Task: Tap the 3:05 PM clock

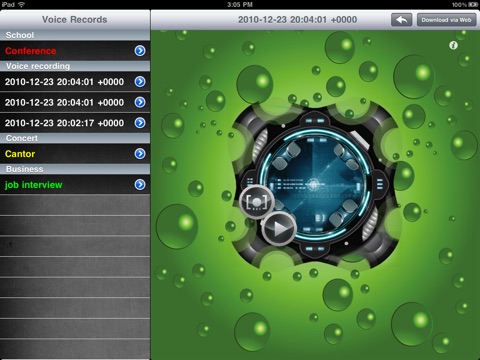Action: [x=240, y=4]
